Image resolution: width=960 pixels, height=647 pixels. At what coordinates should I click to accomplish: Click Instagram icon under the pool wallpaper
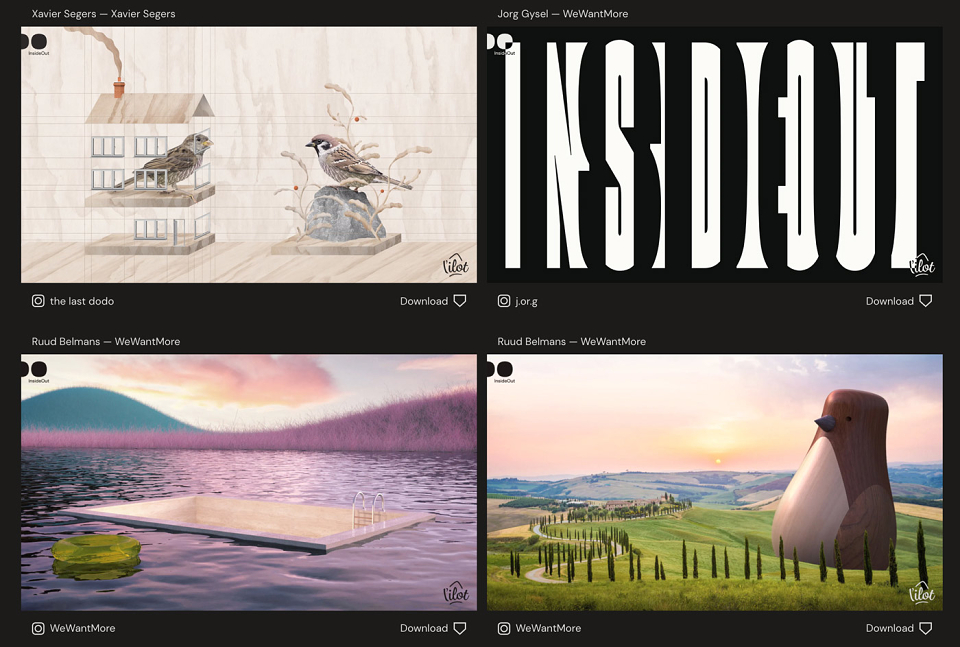pyautogui.click(x=38, y=628)
